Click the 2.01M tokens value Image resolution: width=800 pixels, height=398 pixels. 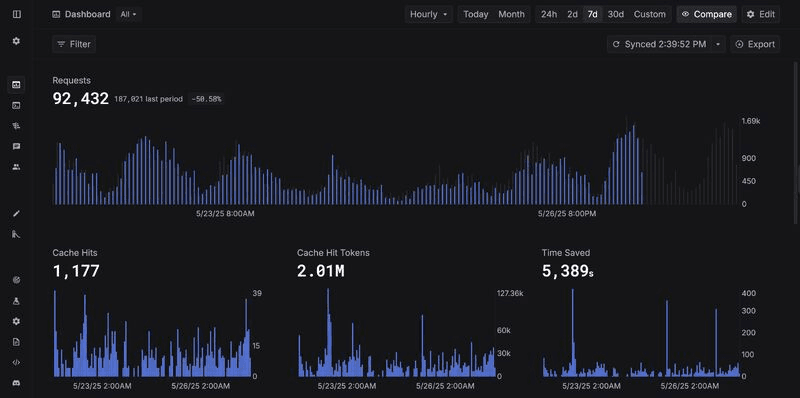coord(320,271)
